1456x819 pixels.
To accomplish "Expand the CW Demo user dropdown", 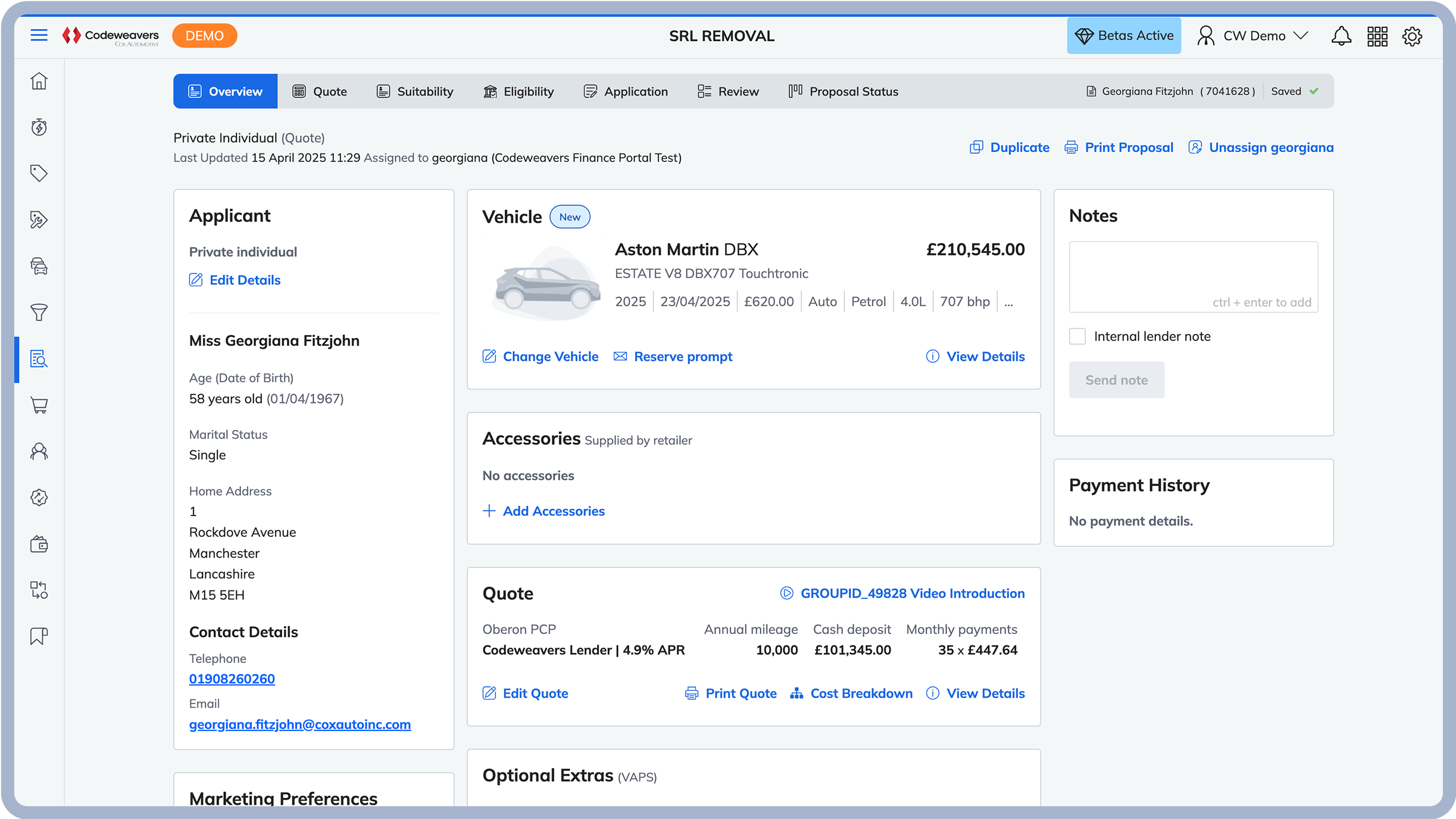I will (1252, 36).
